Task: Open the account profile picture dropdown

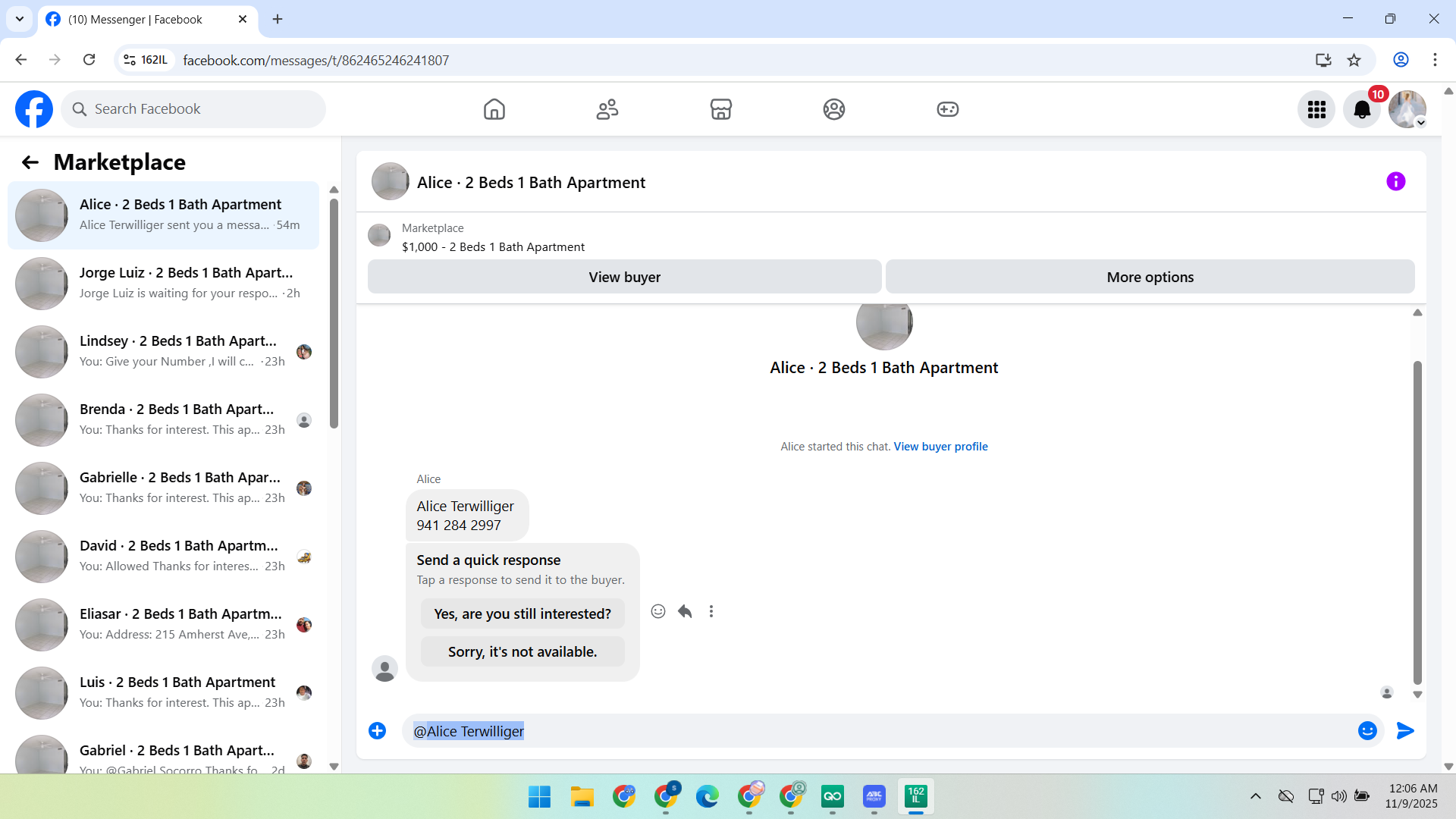Action: click(x=1407, y=110)
